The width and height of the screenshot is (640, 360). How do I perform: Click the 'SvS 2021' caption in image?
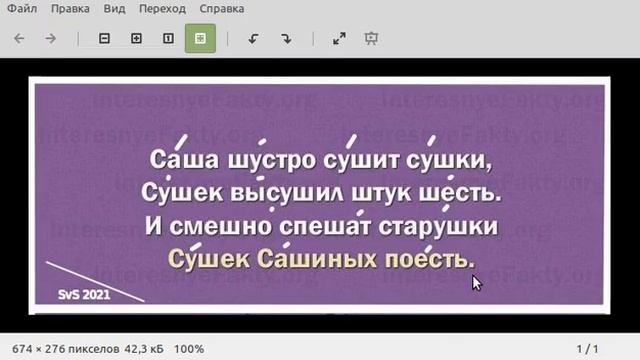click(84, 295)
